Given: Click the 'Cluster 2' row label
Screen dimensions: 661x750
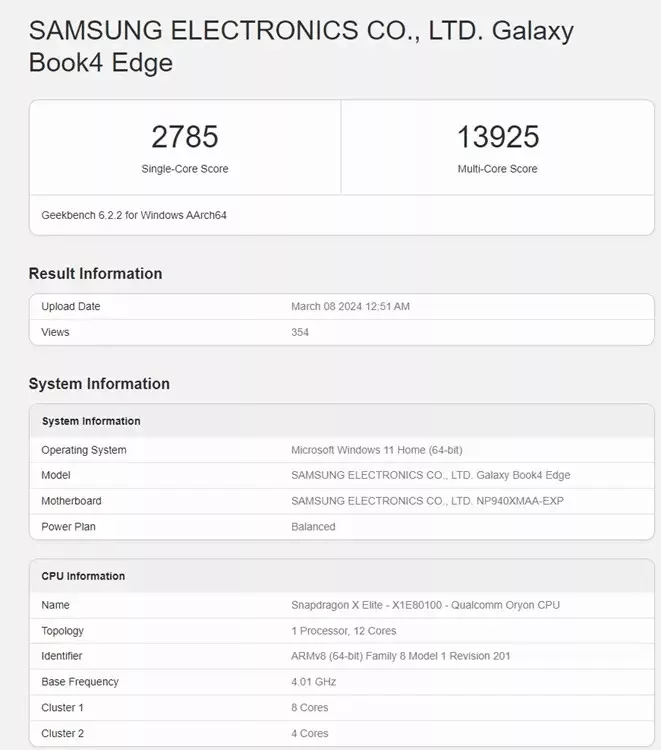Looking at the screenshot, I should click(x=62, y=734).
